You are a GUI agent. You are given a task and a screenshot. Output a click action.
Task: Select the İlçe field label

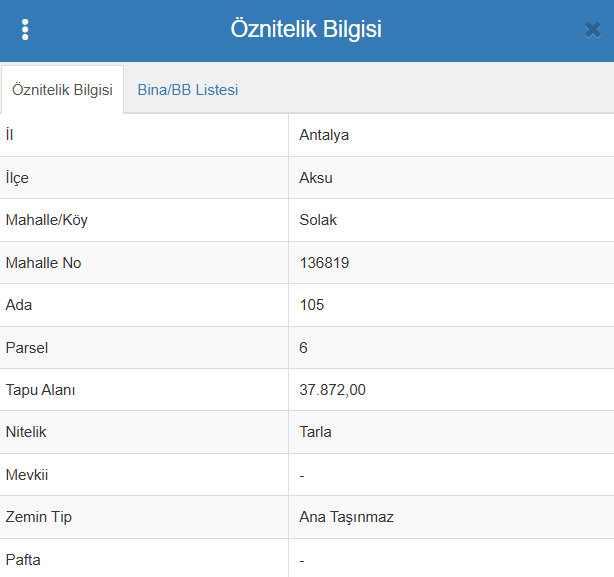pyautogui.click(x=17, y=178)
